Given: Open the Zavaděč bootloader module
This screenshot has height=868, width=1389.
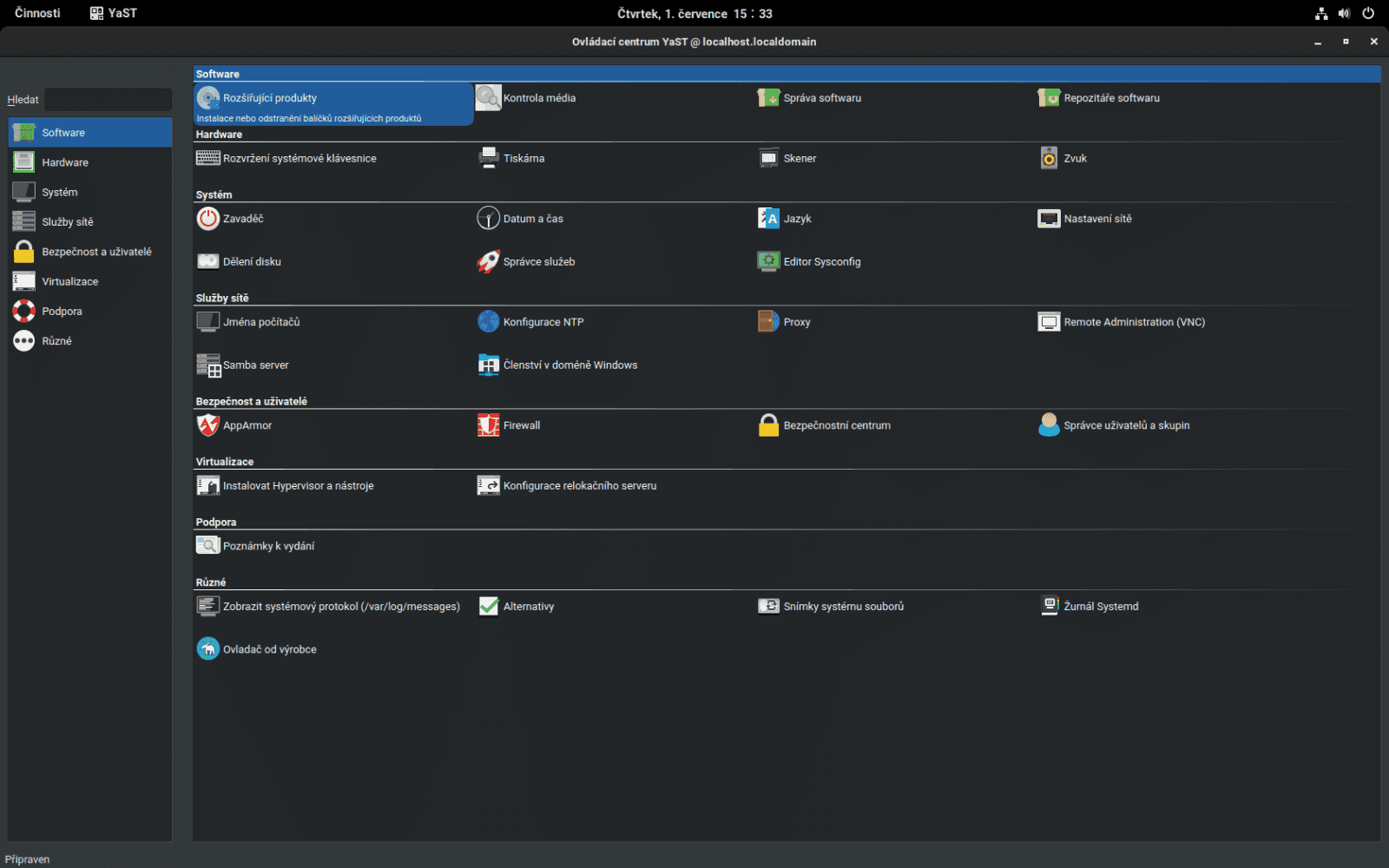Looking at the screenshot, I should coord(243,218).
